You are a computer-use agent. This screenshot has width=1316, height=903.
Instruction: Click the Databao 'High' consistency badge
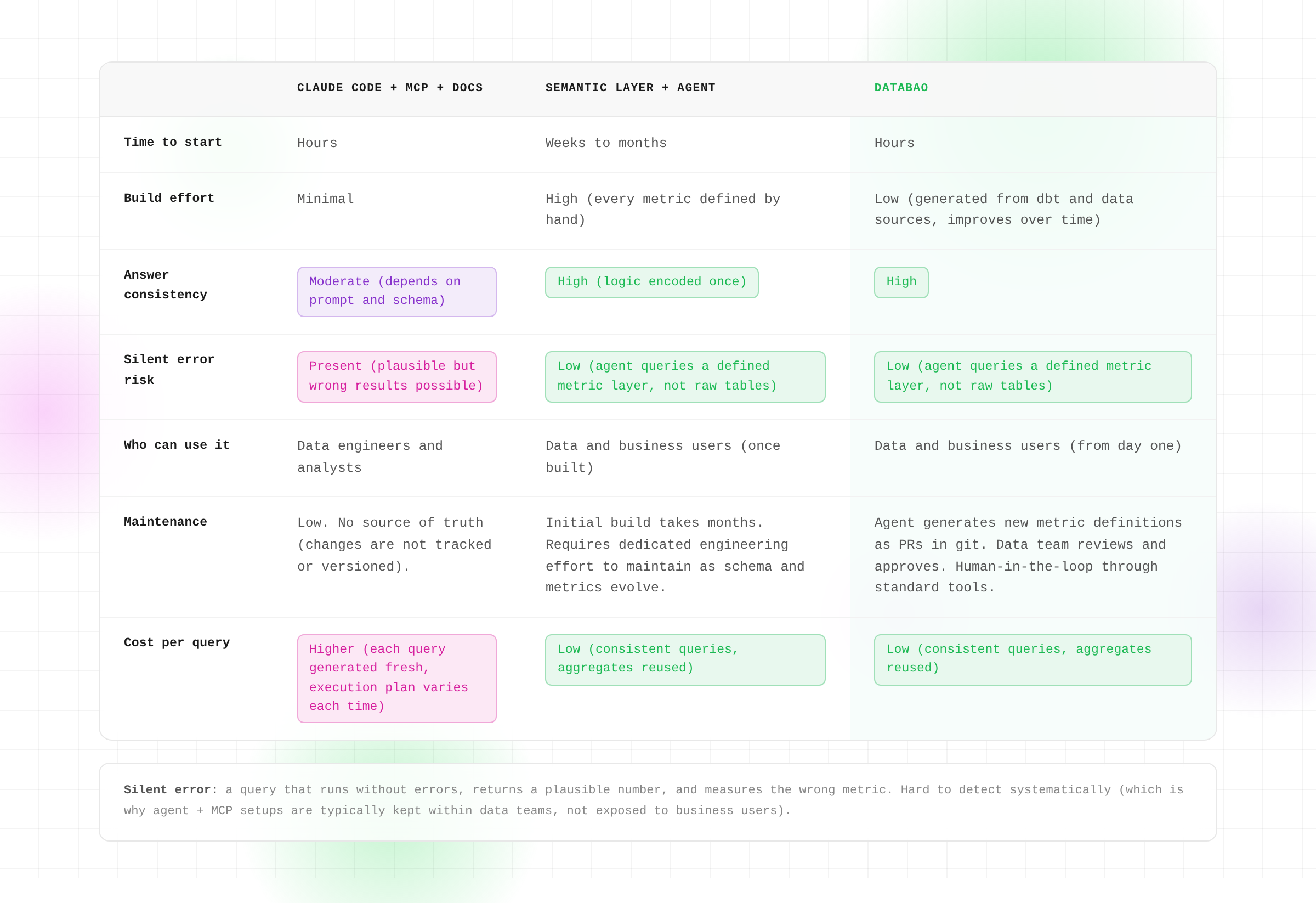[x=900, y=282]
